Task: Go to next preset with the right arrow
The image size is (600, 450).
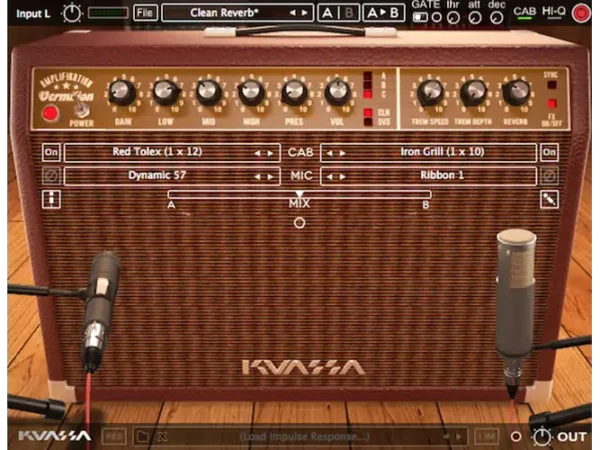Action: tap(305, 13)
